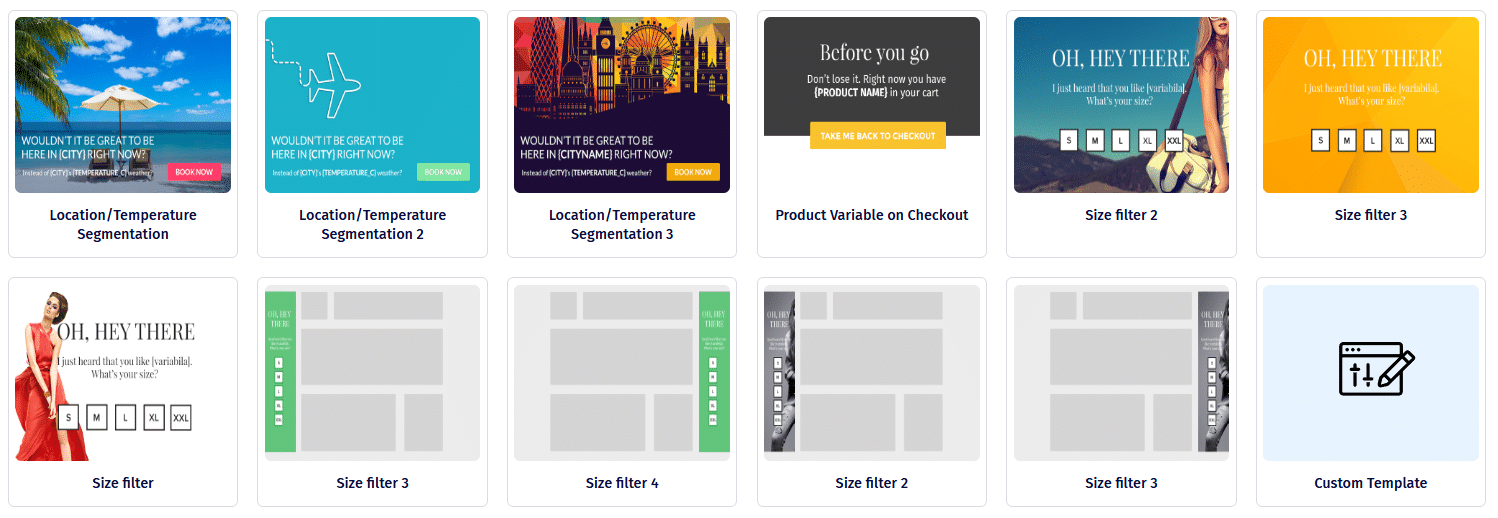Viewport: 1498px width, 518px height.
Task: Click the pink Book Now button
Action: click(x=194, y=172)
